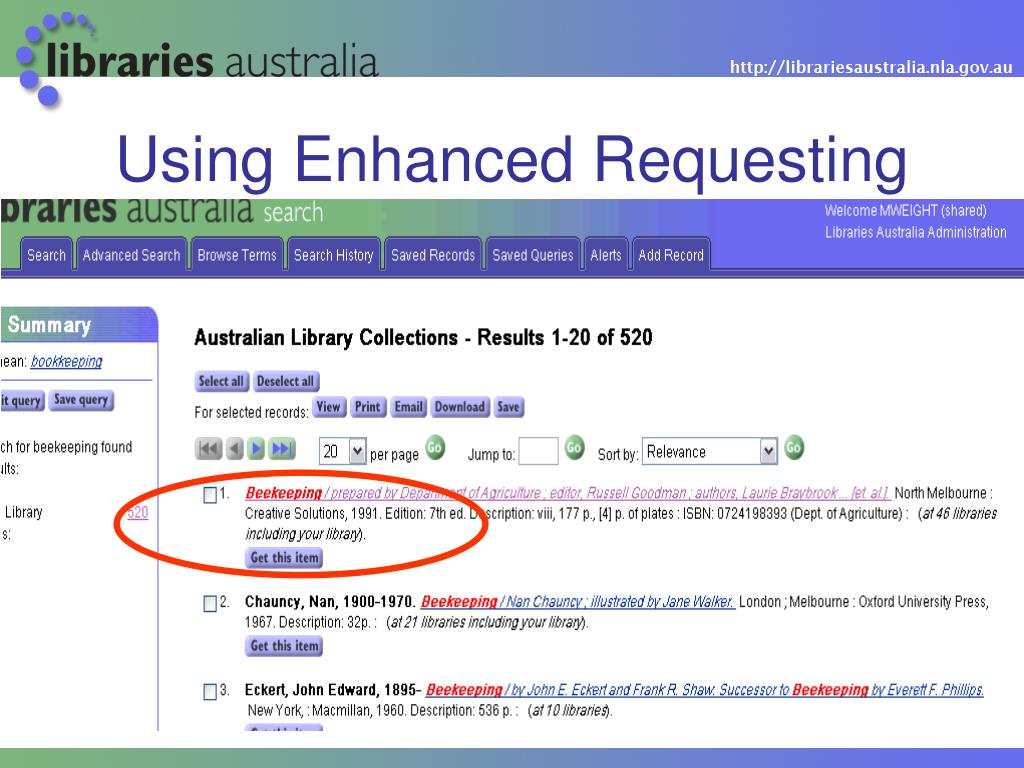Open the Saved Queries tab

click(533, 255)
